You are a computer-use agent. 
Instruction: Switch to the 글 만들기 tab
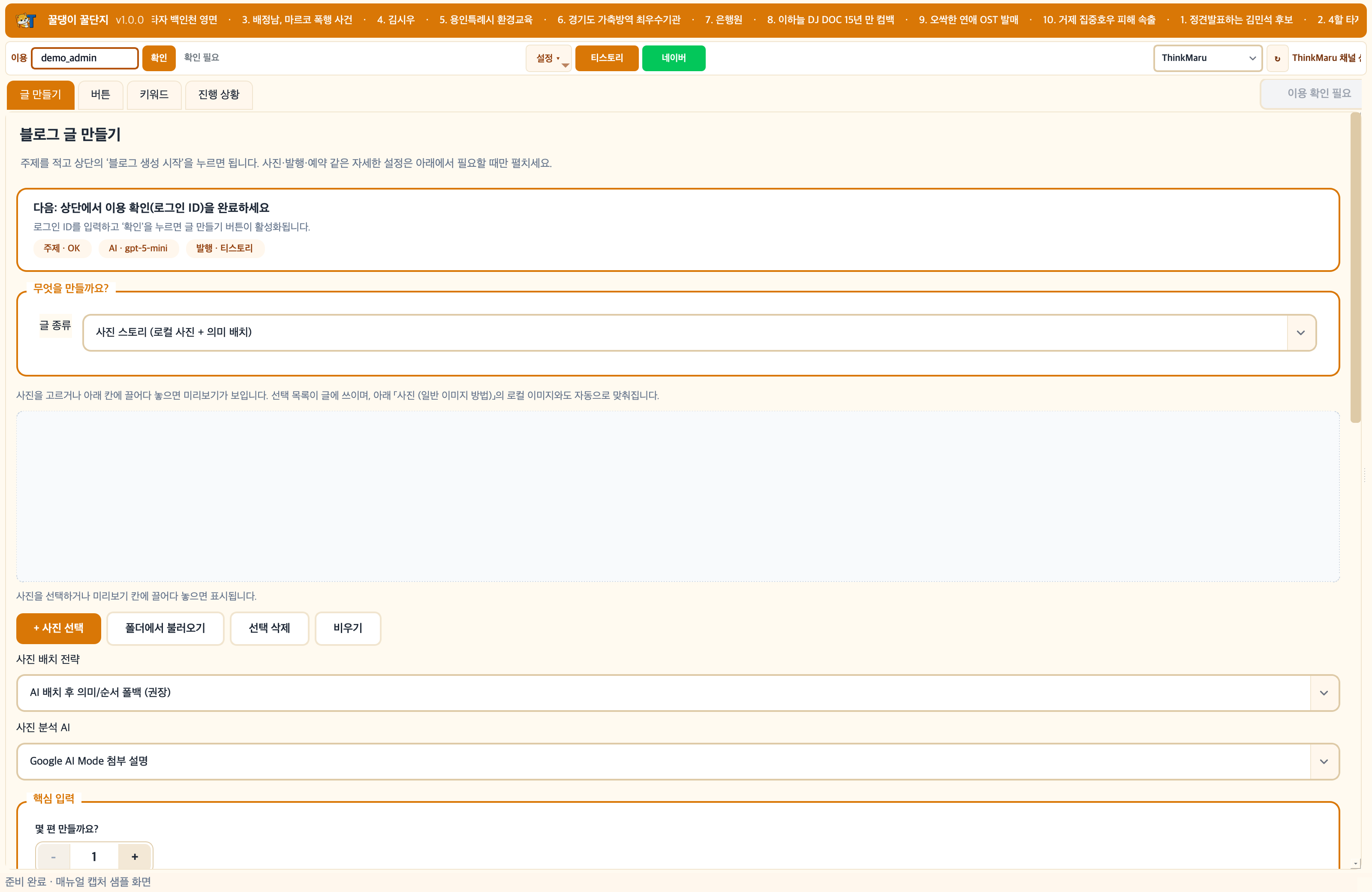click(40, 95)
